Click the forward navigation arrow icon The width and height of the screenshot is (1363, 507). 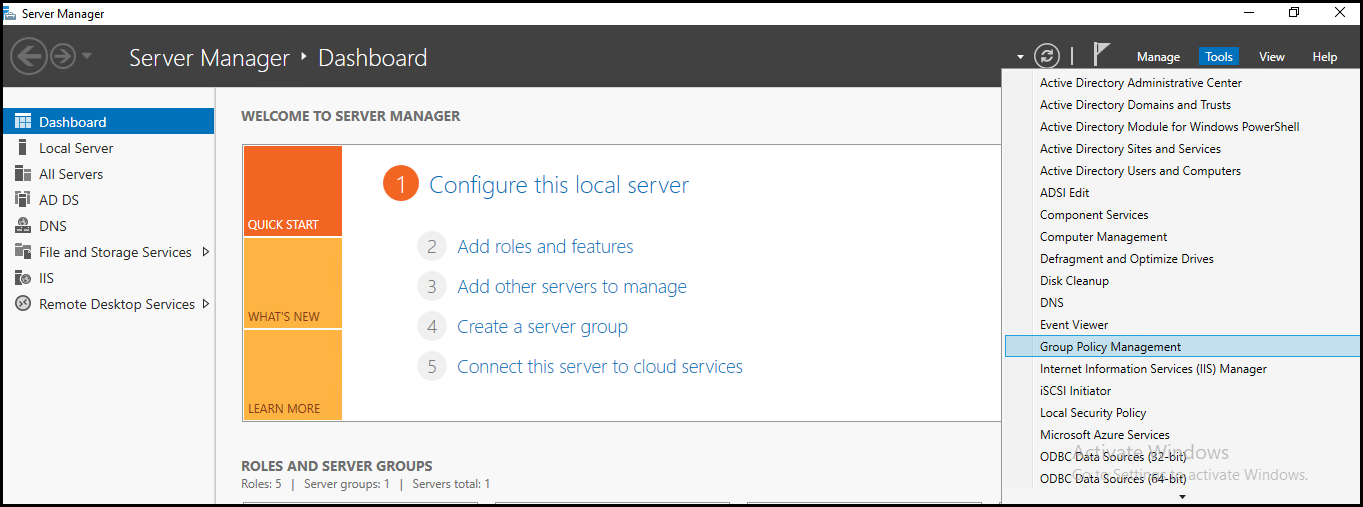click(63, 56)
